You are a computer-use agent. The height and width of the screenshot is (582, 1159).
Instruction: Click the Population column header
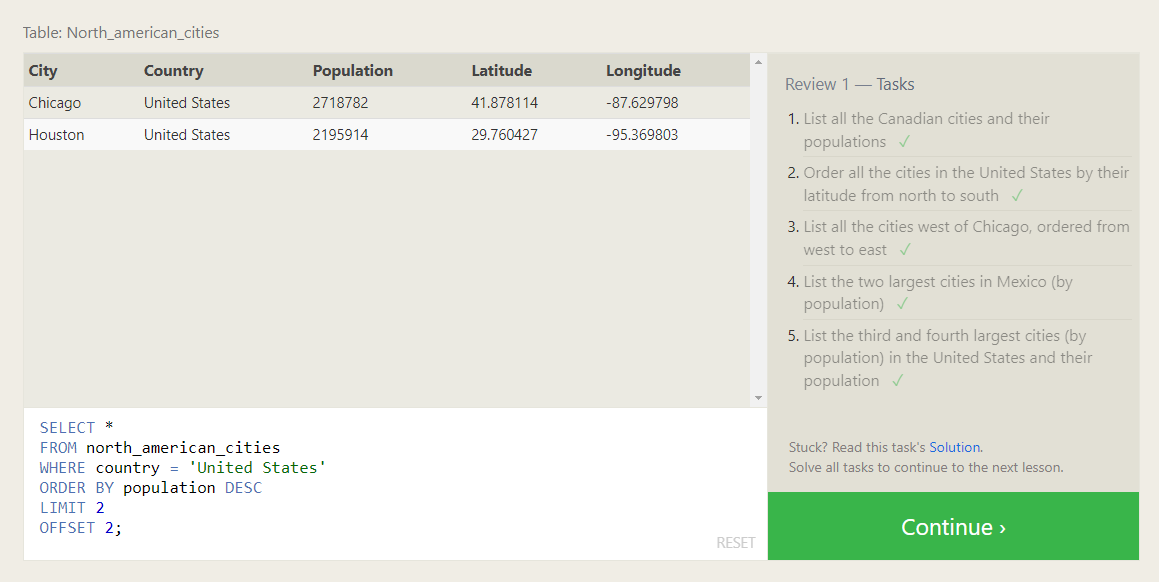coord(353,70)
